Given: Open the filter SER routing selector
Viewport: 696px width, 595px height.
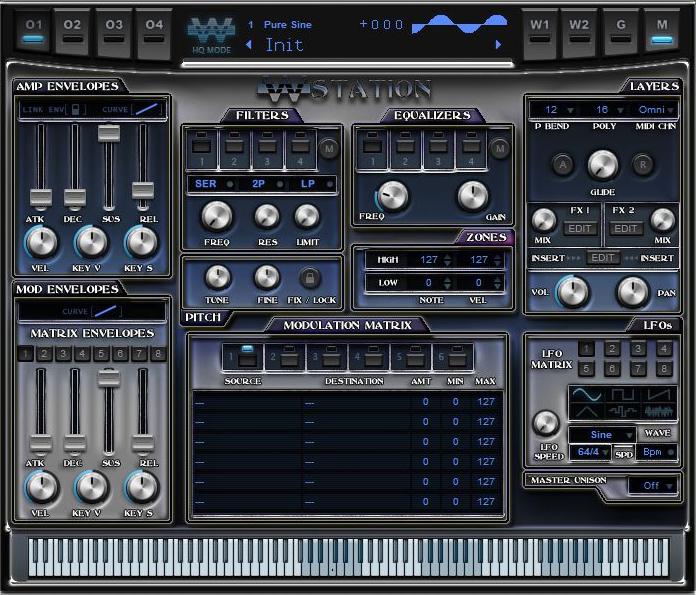Looking at the screenshot, I should click(212, 184).
